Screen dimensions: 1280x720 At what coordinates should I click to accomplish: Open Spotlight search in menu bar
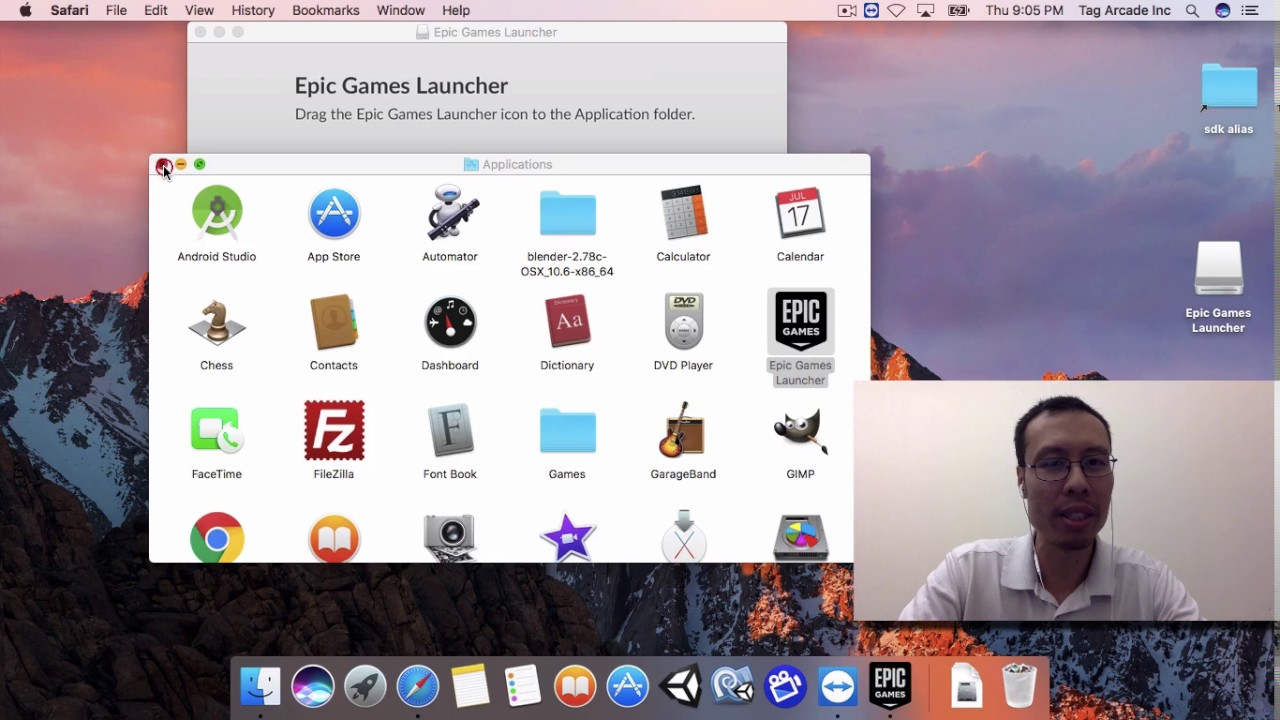tap(1192, 10)
